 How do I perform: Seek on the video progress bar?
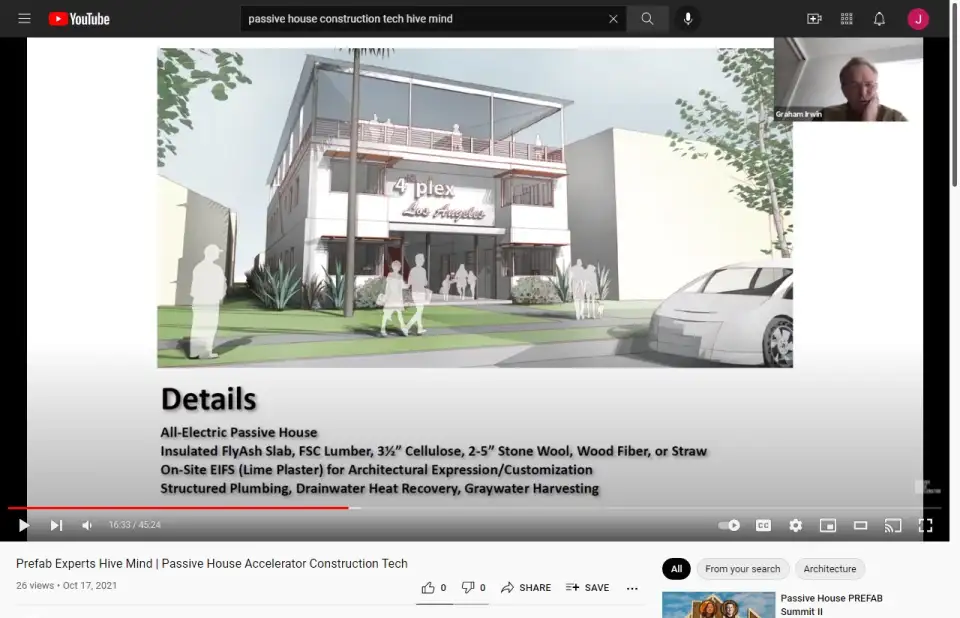(x=500, y=508)
